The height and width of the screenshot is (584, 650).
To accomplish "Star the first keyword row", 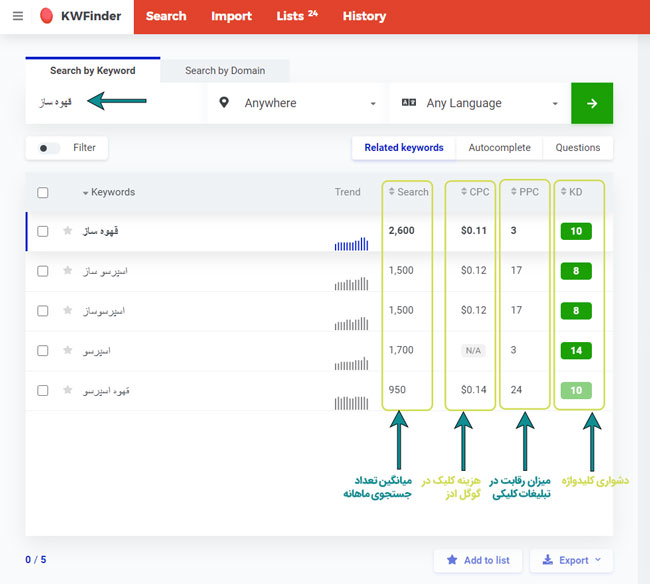I will 68,231.
